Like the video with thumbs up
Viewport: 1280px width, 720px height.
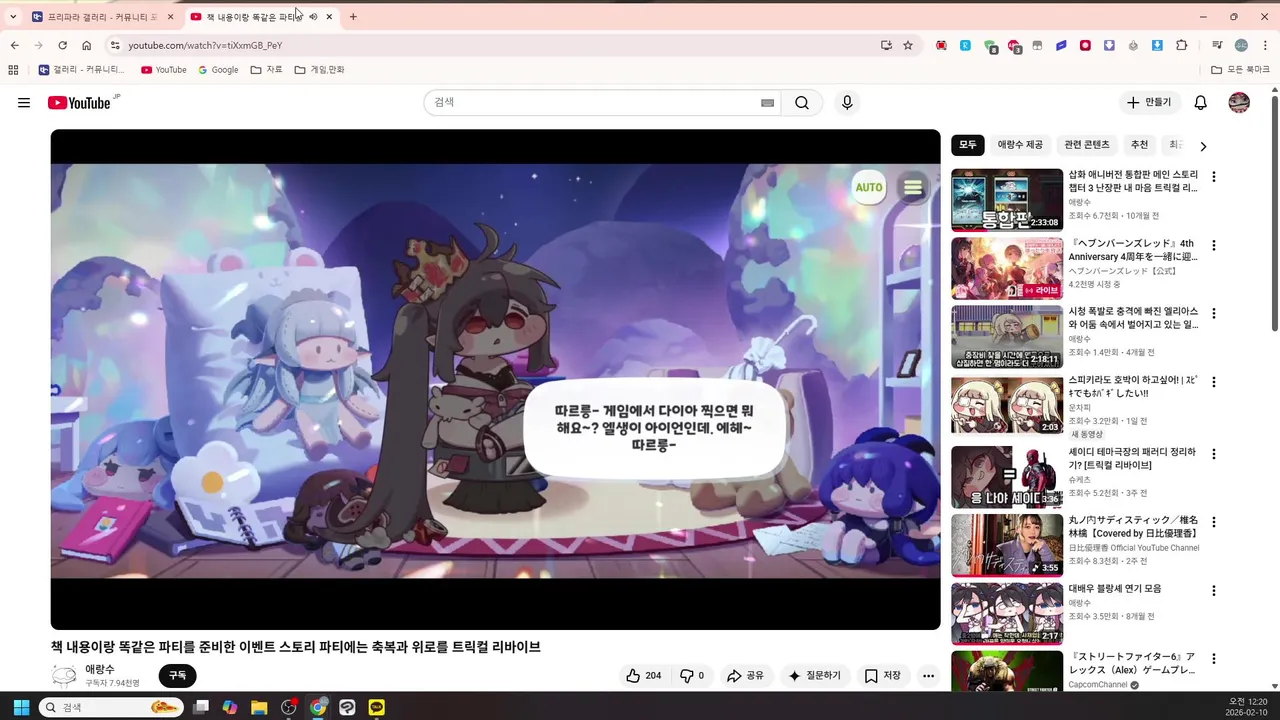[x=643, y=676]
